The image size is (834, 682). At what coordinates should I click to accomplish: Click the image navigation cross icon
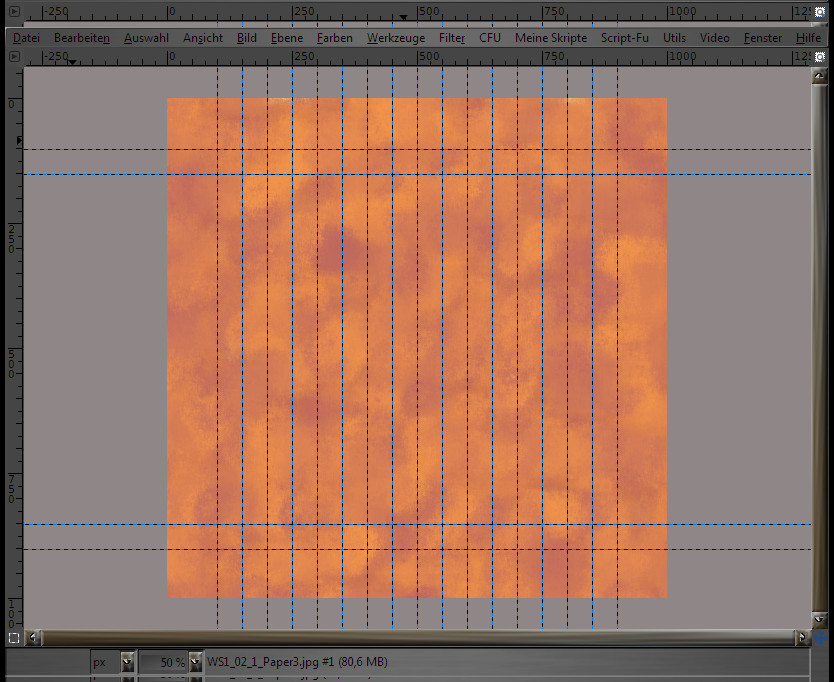[x=821, y=637]
